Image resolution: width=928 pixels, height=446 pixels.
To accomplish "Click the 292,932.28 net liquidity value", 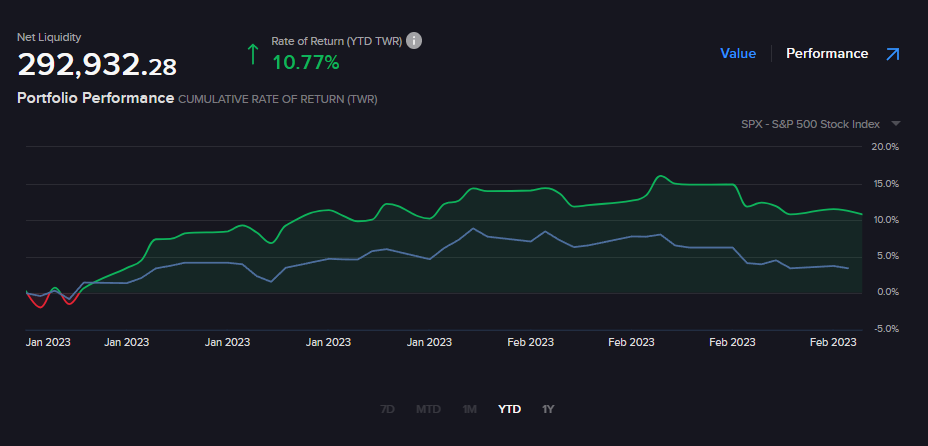I will [97, 66].
